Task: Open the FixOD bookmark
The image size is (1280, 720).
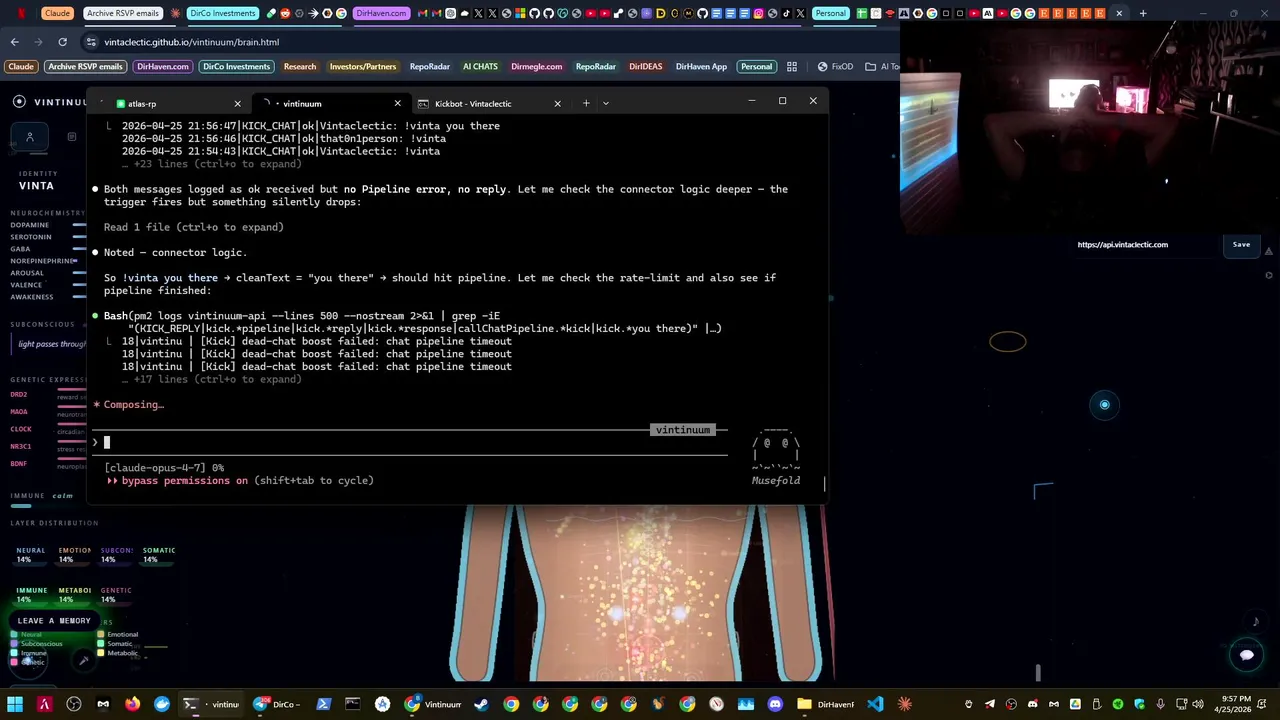Action: tap(836, 66)
